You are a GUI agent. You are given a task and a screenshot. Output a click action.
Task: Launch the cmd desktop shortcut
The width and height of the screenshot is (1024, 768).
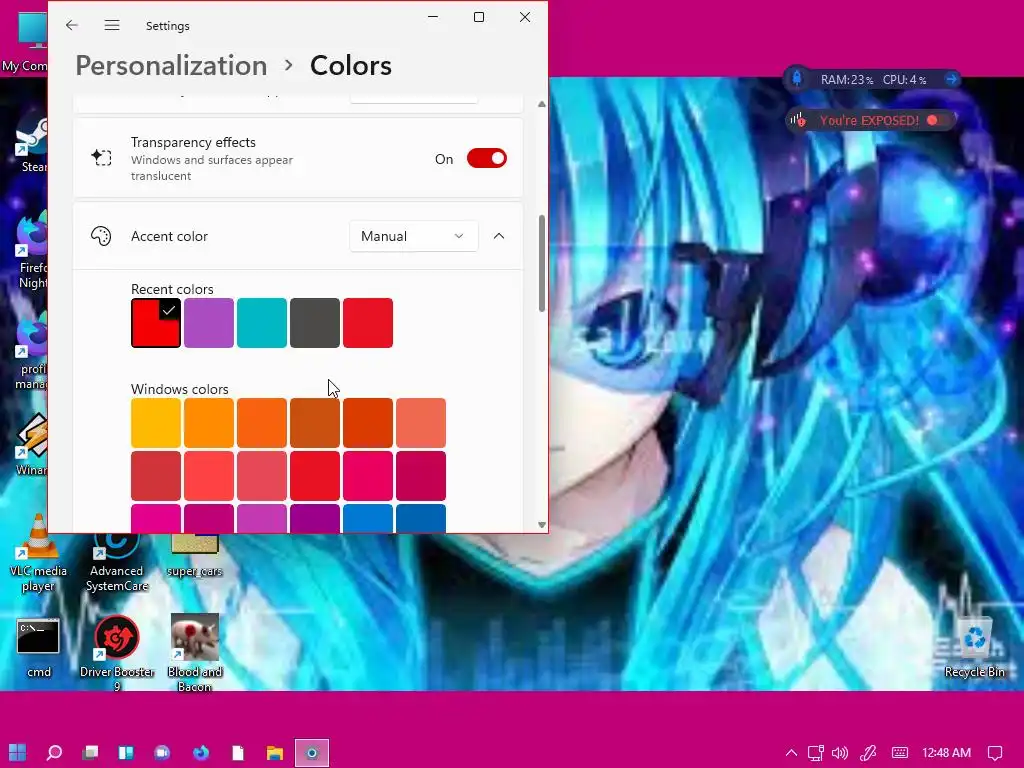[39, 647]
